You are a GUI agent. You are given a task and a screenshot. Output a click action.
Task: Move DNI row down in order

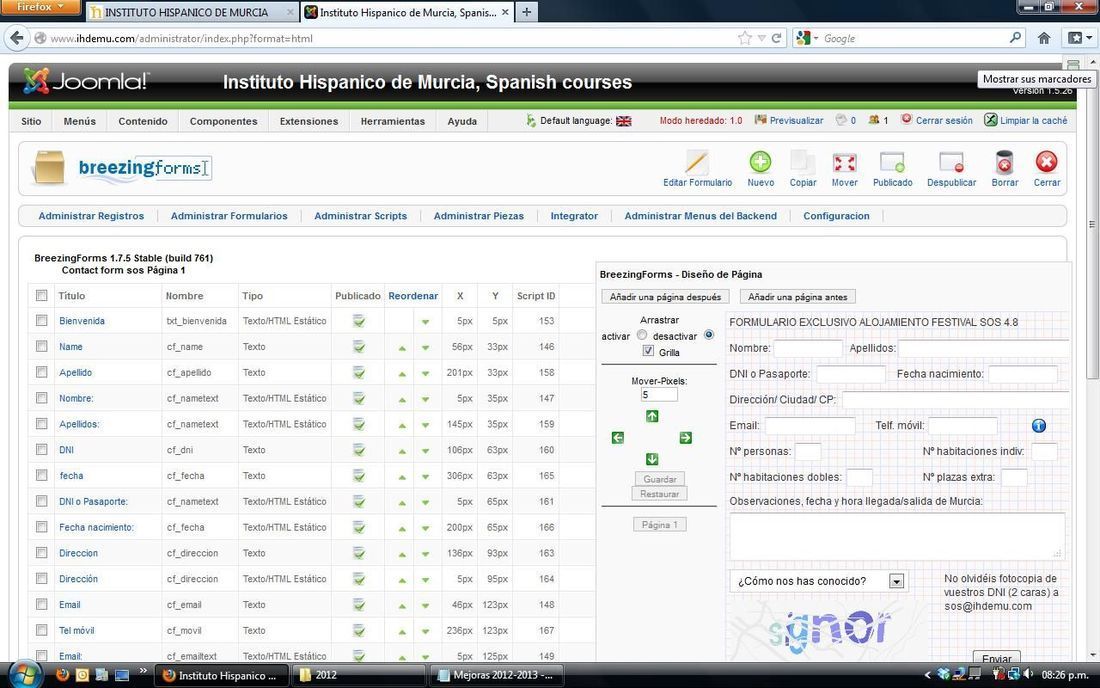click(x=425, y=451)
